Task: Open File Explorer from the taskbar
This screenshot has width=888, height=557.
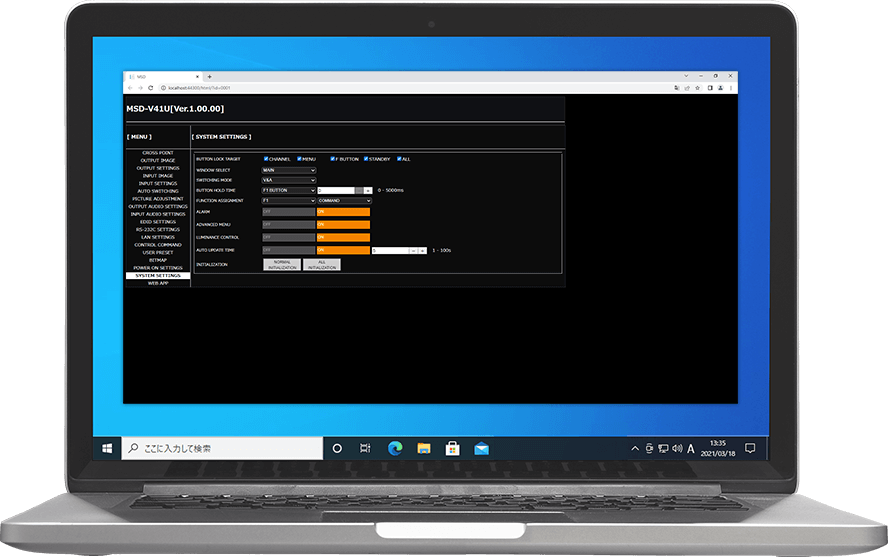Action: point(423,449)
